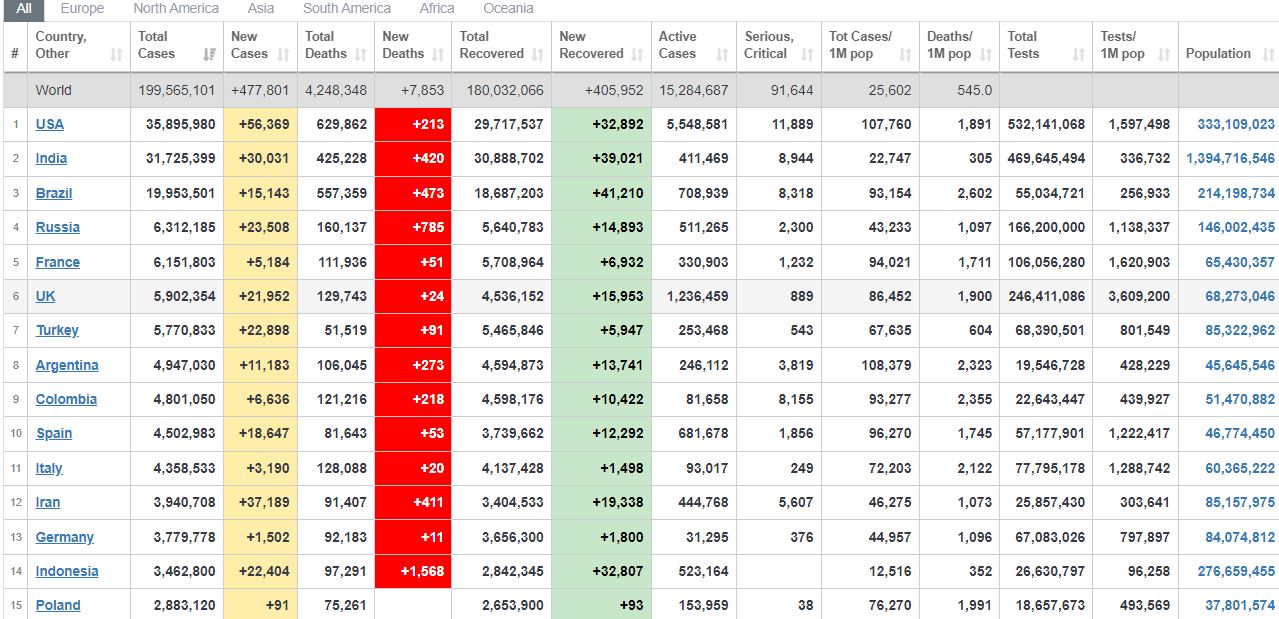Open the India country link
Viewport: 1279px width, 619px height.
coord(52,158)
